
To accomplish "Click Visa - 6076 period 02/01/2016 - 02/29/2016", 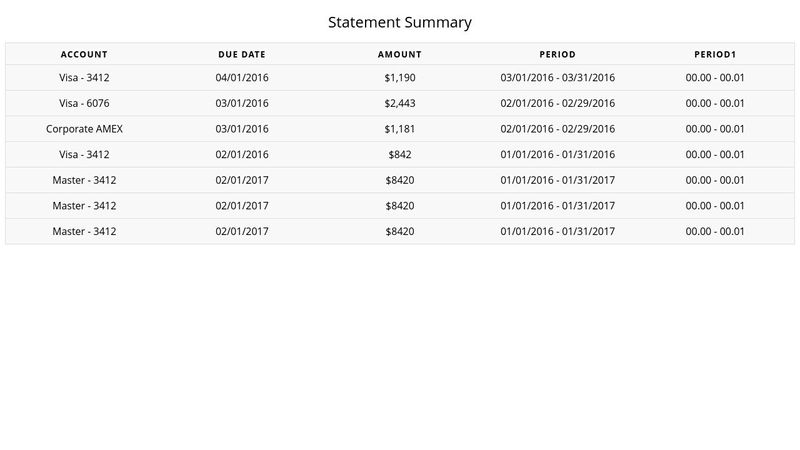I will (558, 104).
